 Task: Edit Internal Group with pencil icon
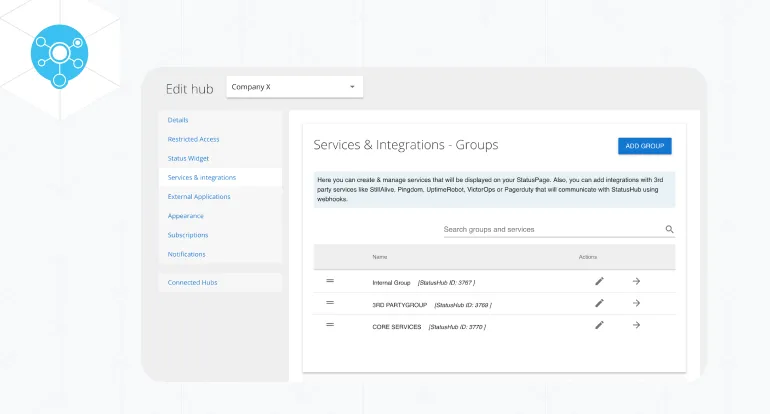pyautogui.click(x=599, y=281)
